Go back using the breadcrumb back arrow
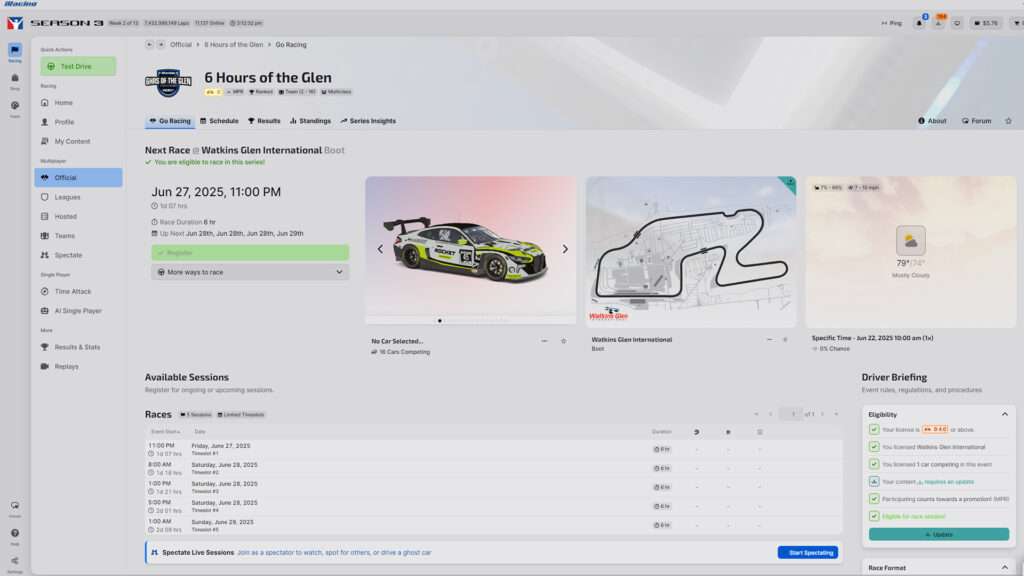The width and height of the screenshot is (1024, 576). [150, 44]
